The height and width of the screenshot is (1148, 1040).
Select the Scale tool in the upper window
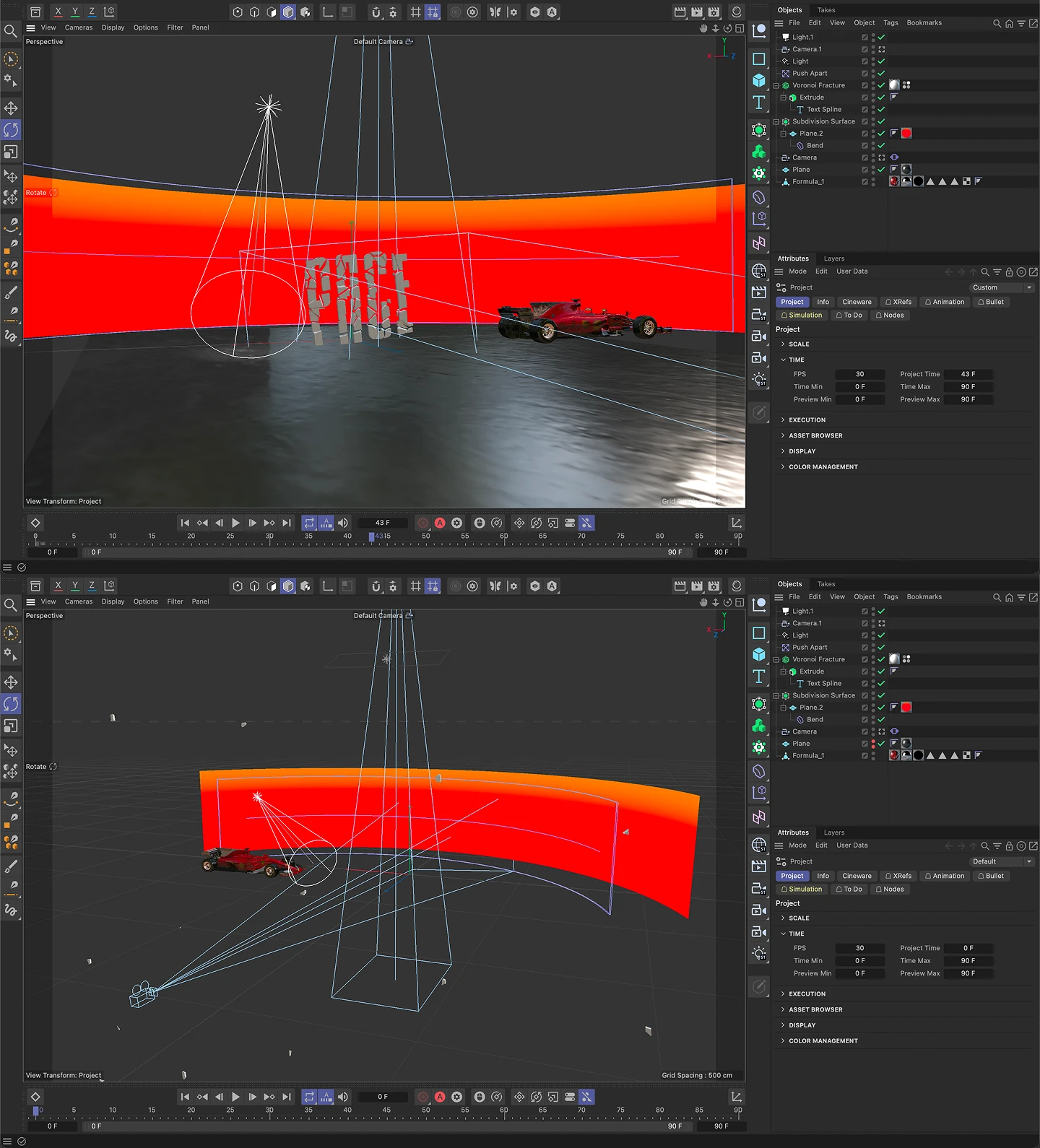pyautogui.click(x=11, y=152)
